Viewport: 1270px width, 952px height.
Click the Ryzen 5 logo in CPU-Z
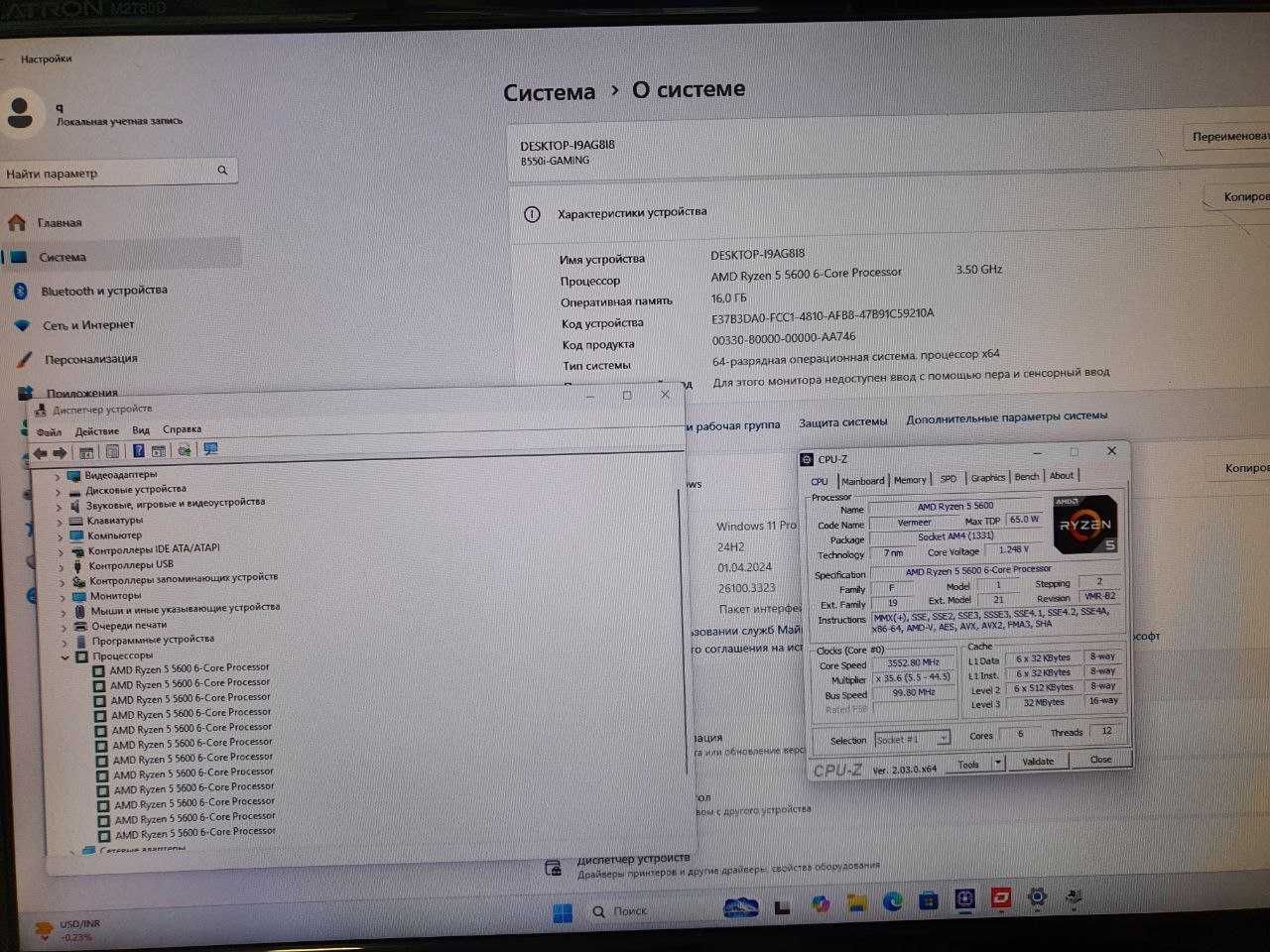point(1085,523)
